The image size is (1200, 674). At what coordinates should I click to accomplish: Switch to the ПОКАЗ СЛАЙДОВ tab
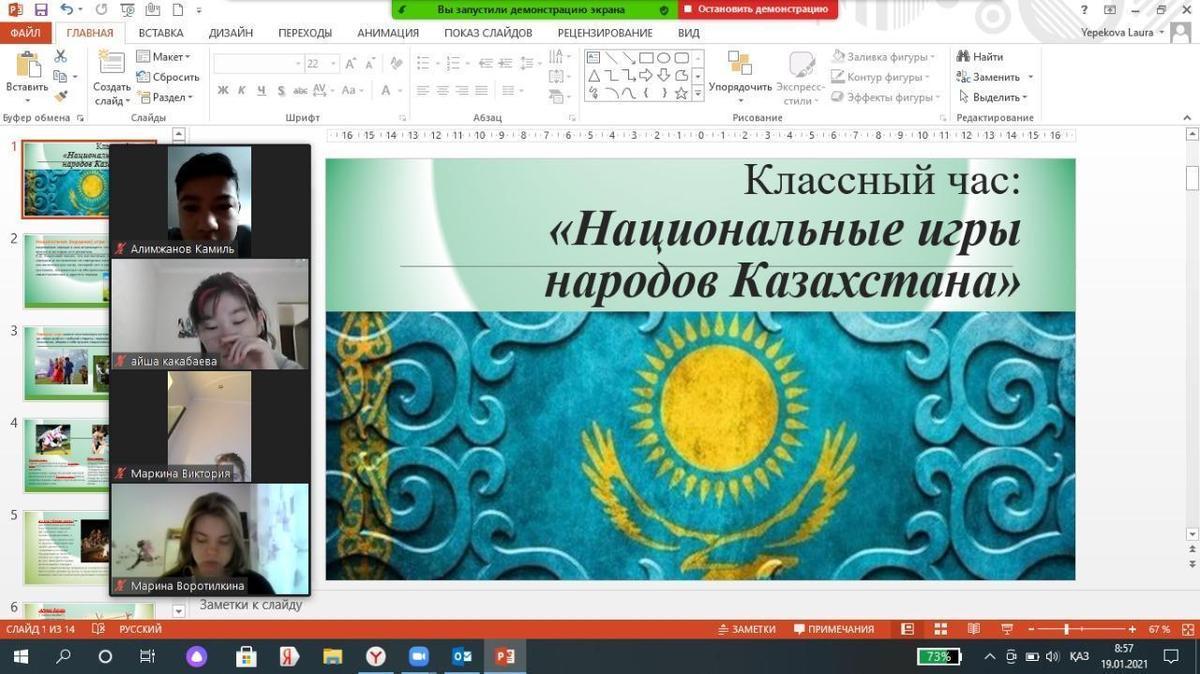[488, 33]
